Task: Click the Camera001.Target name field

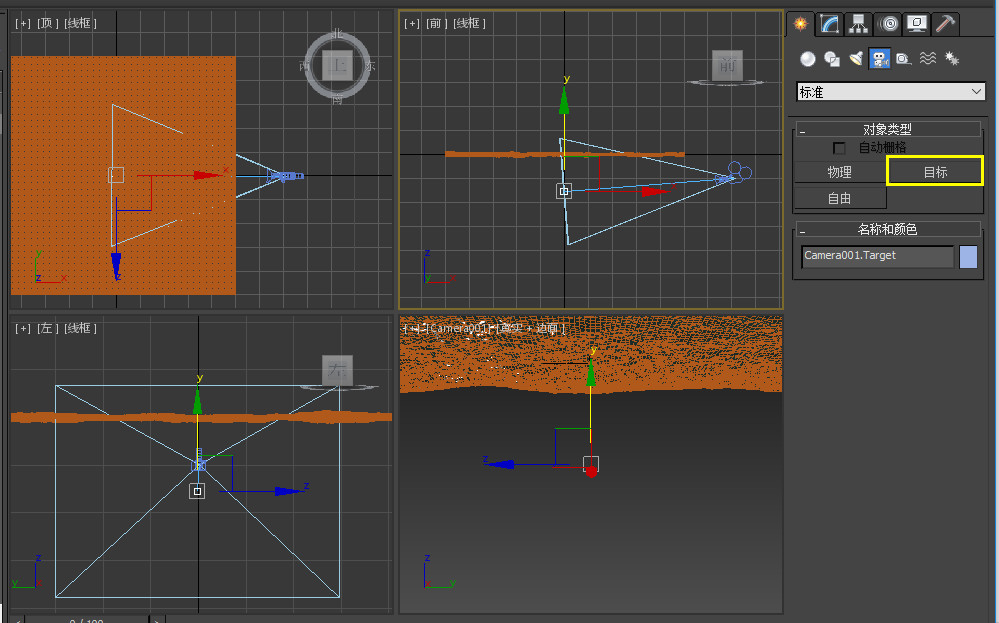Action: tap(877, 257)
